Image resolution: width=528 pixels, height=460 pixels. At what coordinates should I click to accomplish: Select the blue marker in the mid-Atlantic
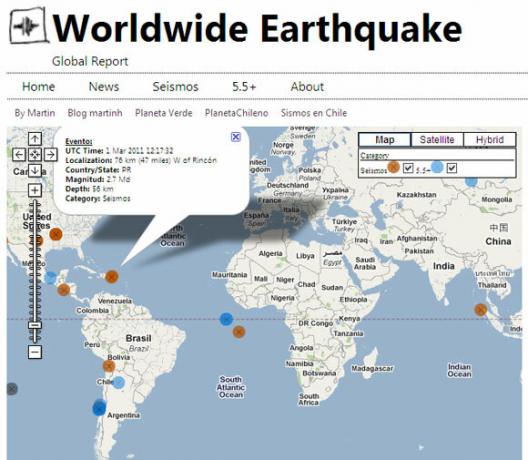click(x=226, y=319)
